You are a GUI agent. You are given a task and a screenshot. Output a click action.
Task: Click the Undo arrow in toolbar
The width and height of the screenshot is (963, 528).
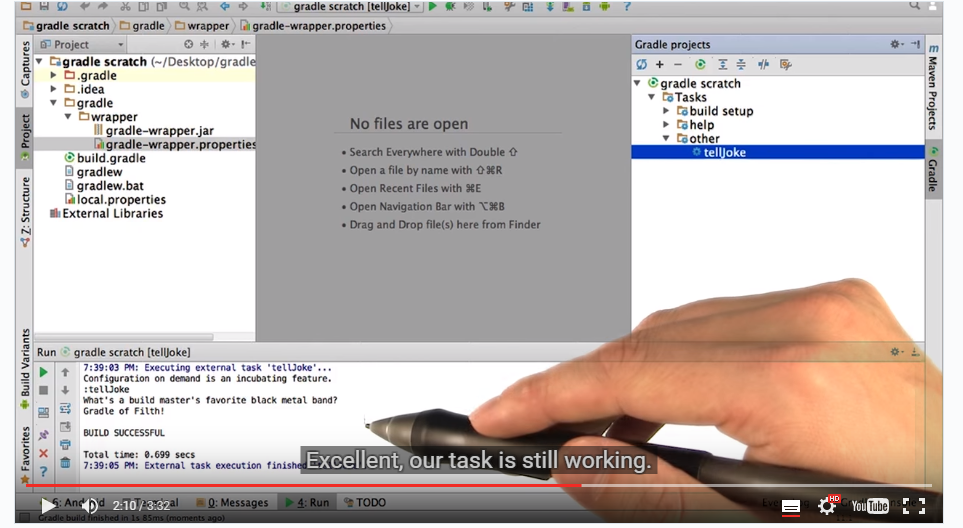(x=85, y=6)
